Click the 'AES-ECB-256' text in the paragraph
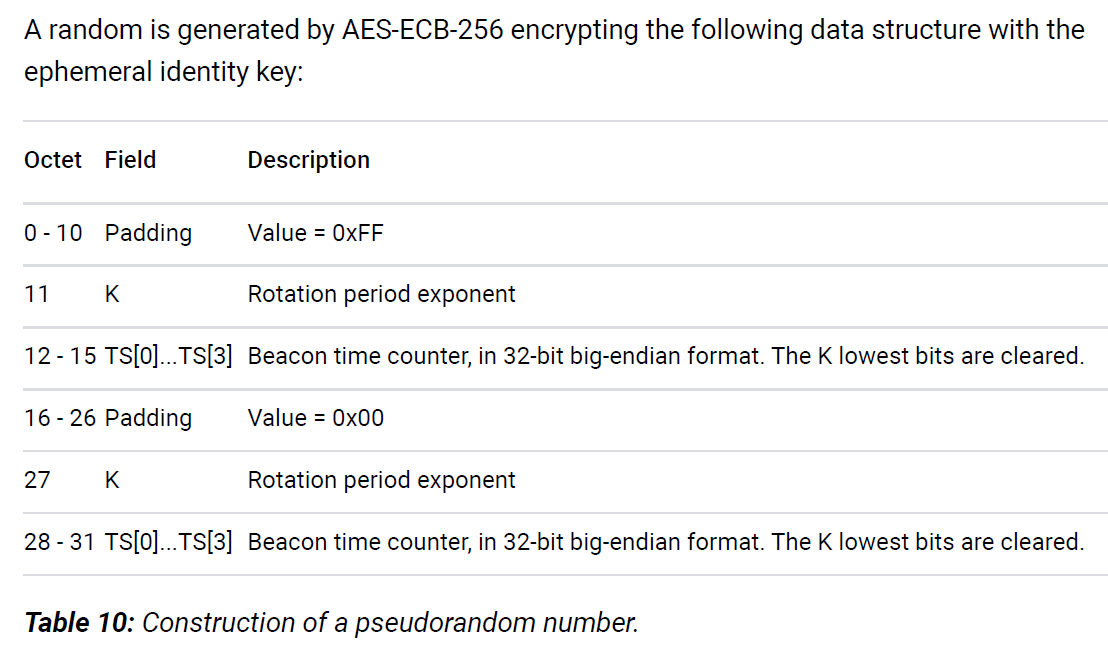1108x647 pixels. coord(423,30)
